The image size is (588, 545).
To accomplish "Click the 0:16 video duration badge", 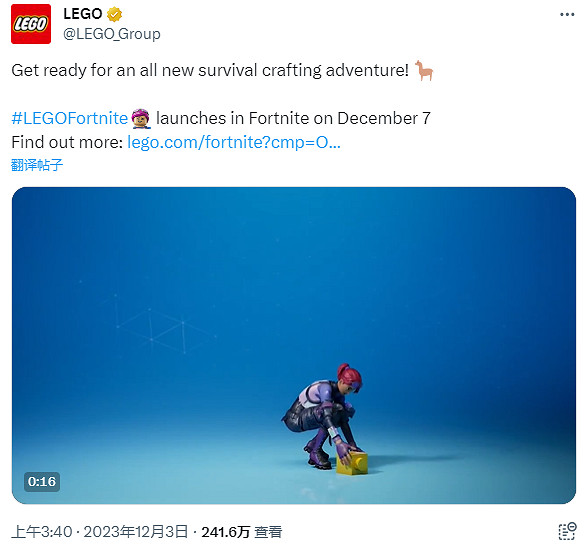I will [42, 482].
